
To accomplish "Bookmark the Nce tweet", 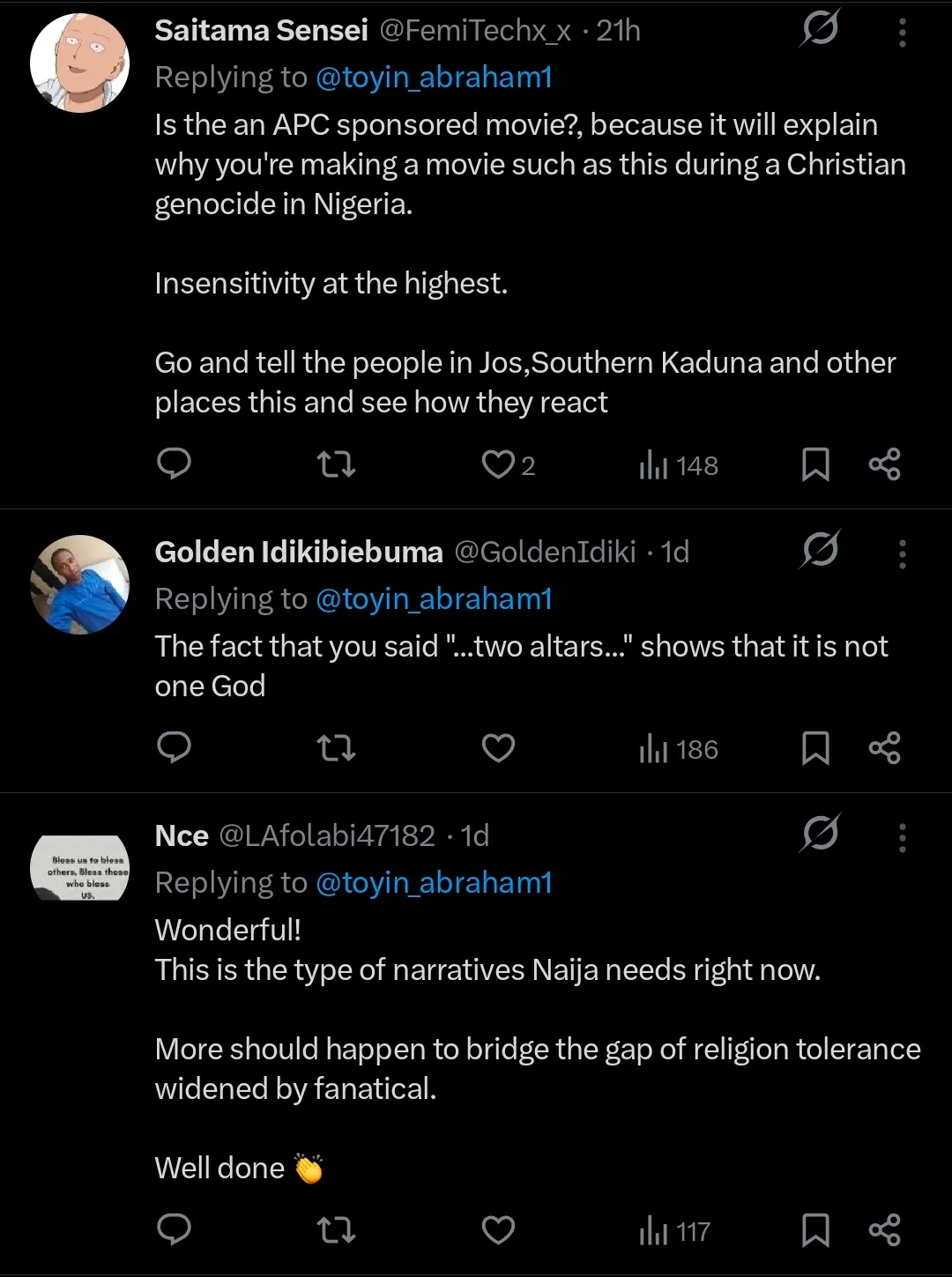I will 815,1230.
